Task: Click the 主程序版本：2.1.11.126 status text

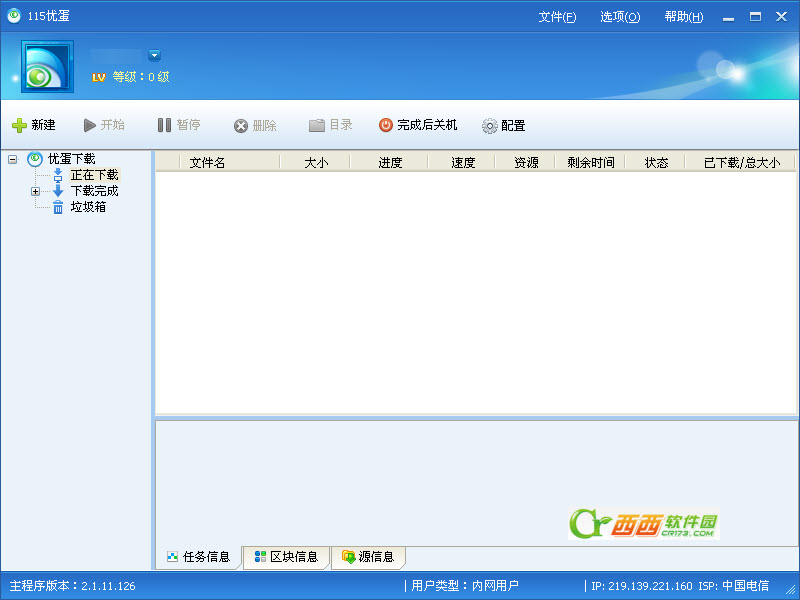Action: pos(72,586)
